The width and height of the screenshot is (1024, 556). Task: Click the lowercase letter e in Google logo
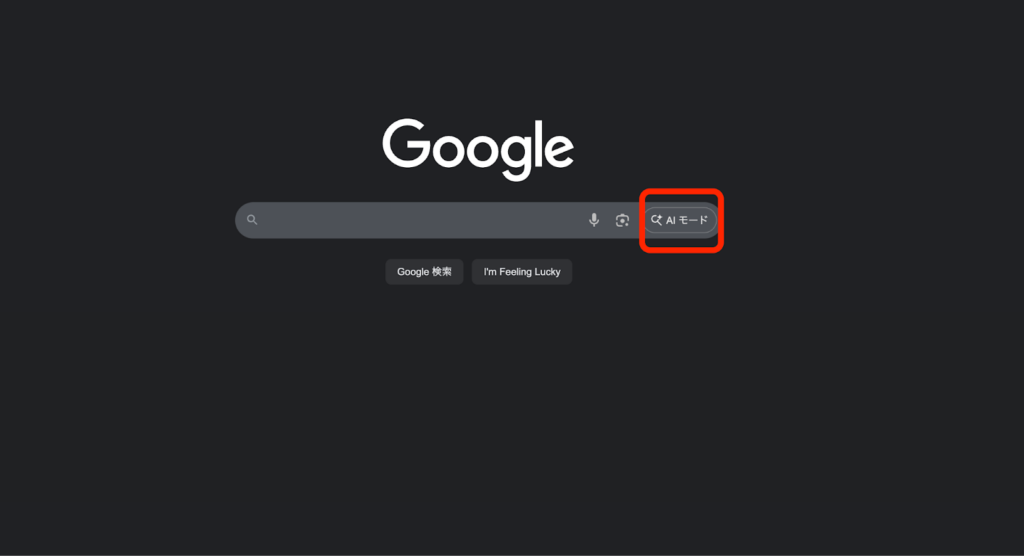pyautogui.click(x=558, y=150)
